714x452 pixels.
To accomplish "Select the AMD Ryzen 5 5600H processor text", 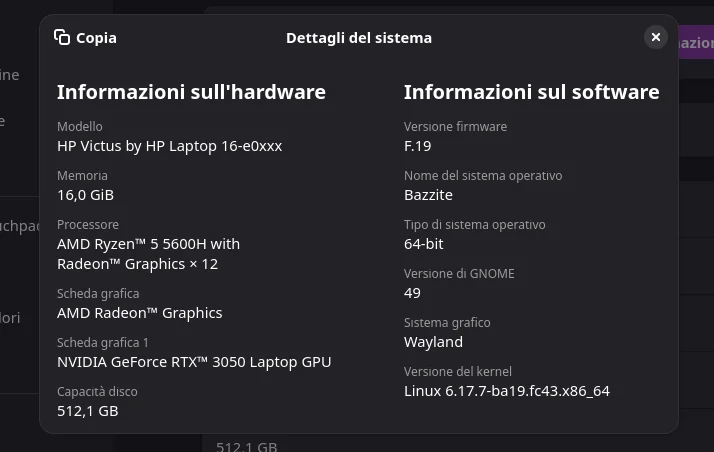I will (148, 254).
